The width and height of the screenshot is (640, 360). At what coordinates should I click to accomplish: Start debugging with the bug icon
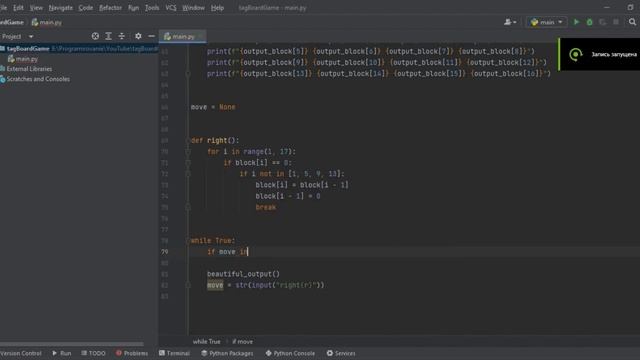coord(589,22)
